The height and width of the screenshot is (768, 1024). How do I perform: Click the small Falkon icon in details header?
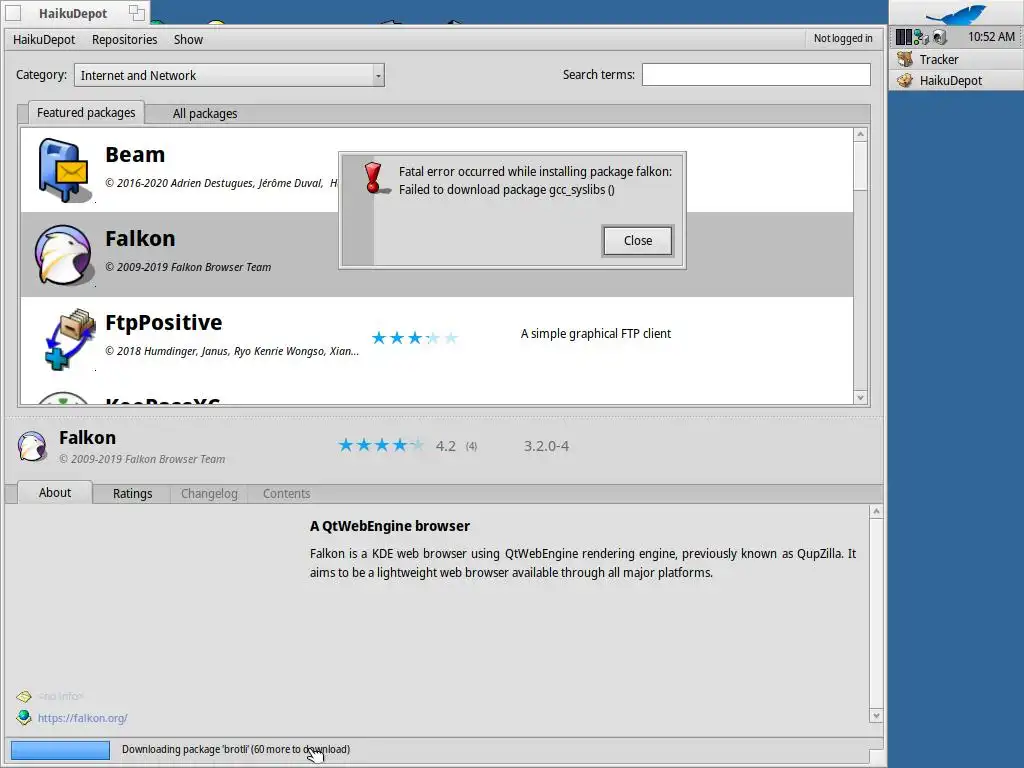[32, 447]
